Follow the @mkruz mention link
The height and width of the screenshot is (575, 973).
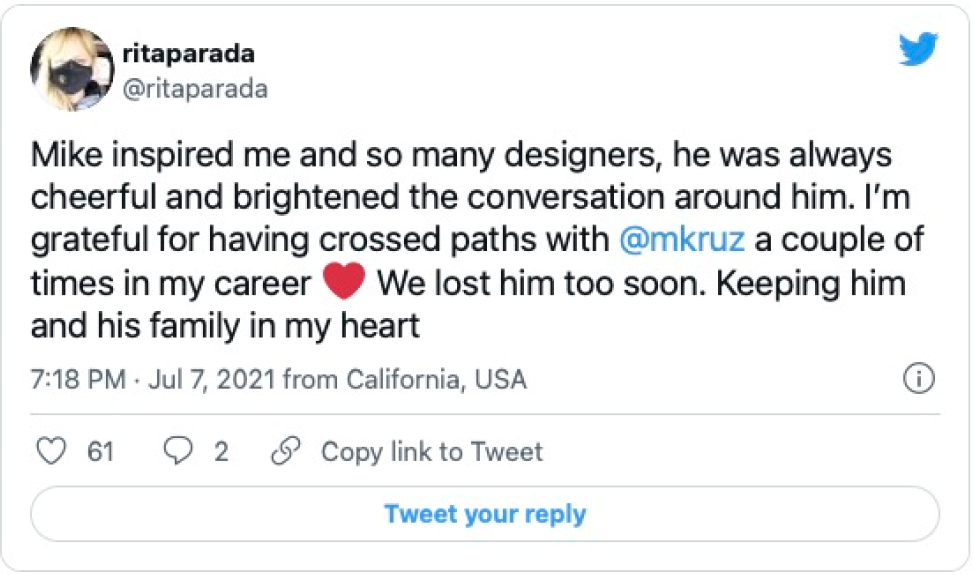coord(675,240)
